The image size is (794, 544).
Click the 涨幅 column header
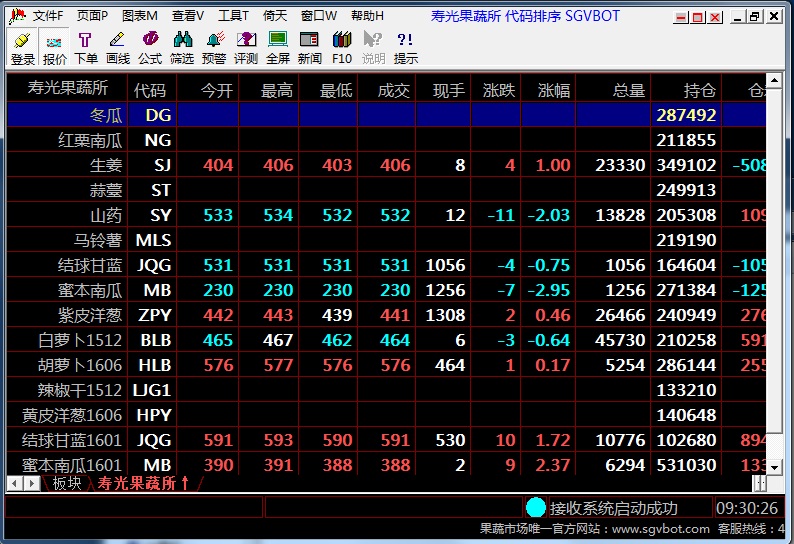tap(553, 90)
